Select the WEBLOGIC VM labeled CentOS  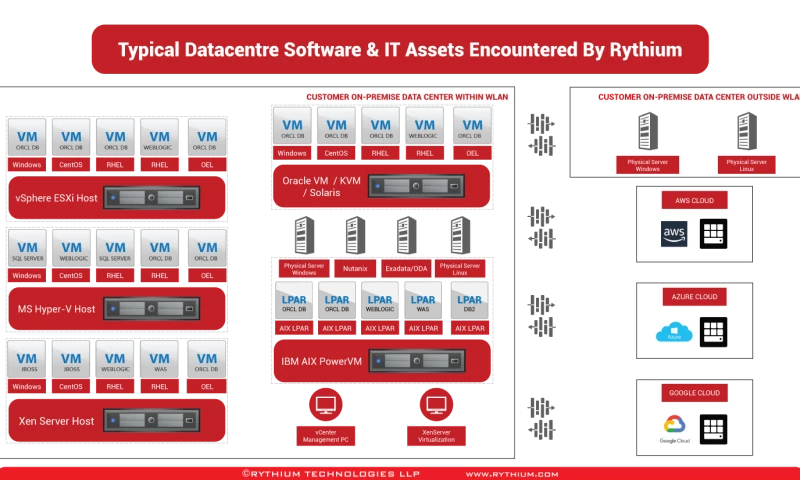pyautogui.click(x=71, y=248)
